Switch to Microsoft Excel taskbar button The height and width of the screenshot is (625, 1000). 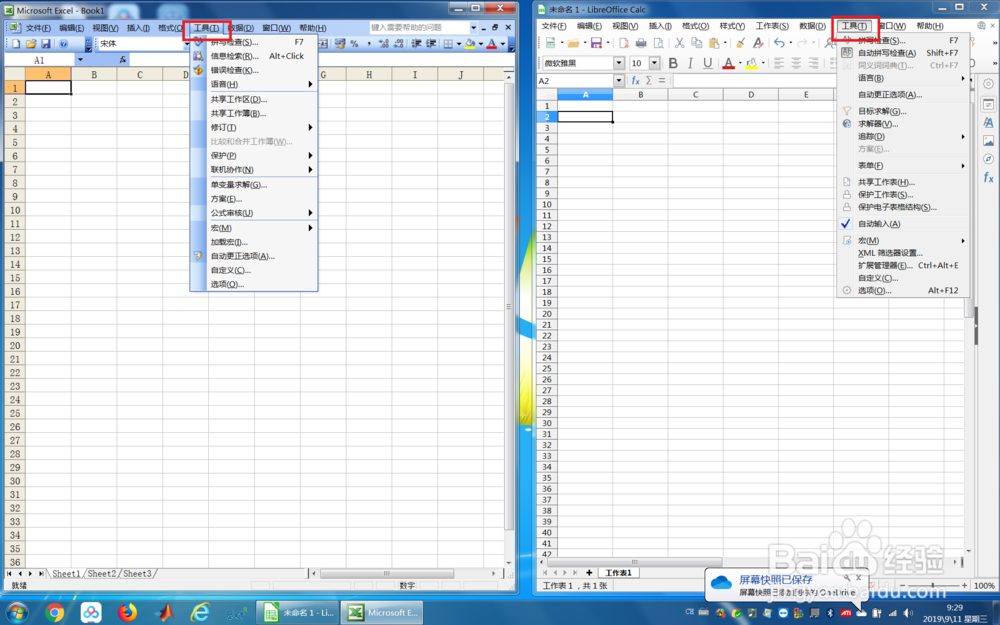click(383, 613)
